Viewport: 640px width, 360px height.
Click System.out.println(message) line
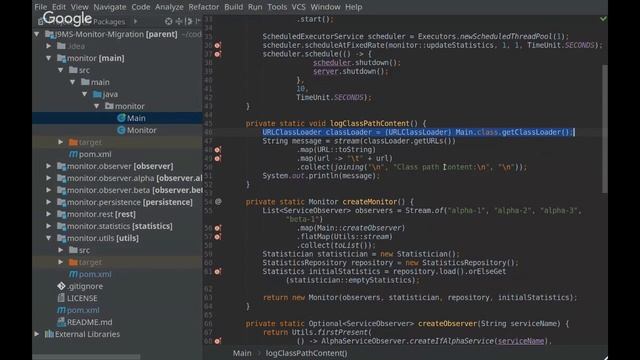coord(321,176)
